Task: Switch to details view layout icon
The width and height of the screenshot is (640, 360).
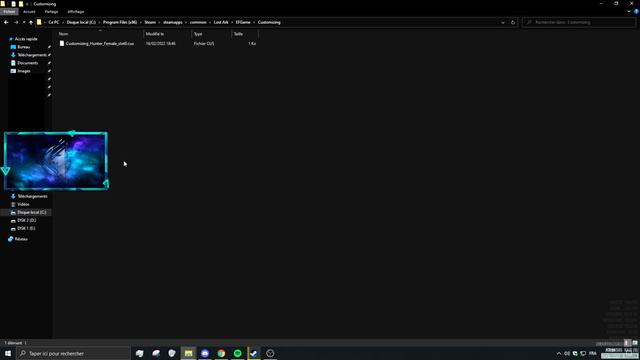Action: pos(627,343)
